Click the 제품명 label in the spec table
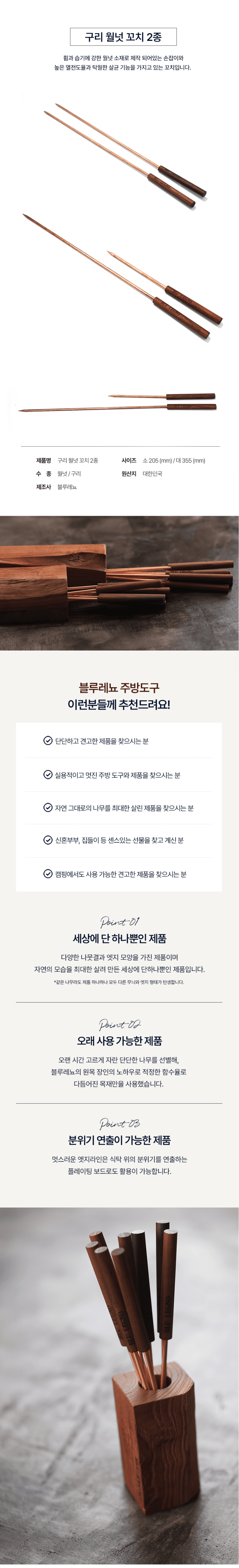 pyautogui.click(x=43, y=460)
